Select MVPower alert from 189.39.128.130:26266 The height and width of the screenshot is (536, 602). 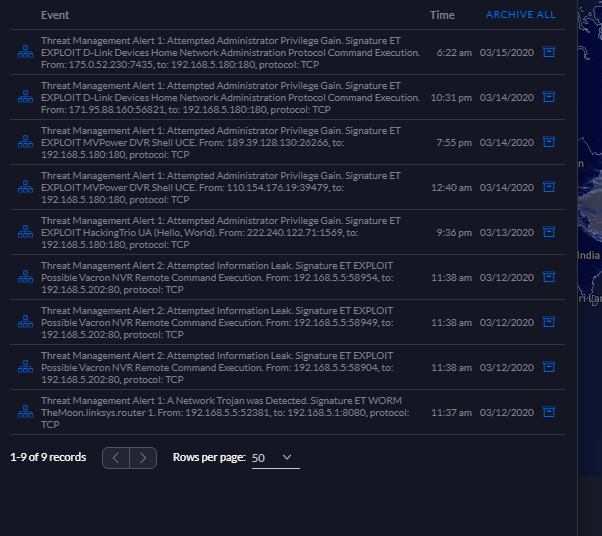221,142
